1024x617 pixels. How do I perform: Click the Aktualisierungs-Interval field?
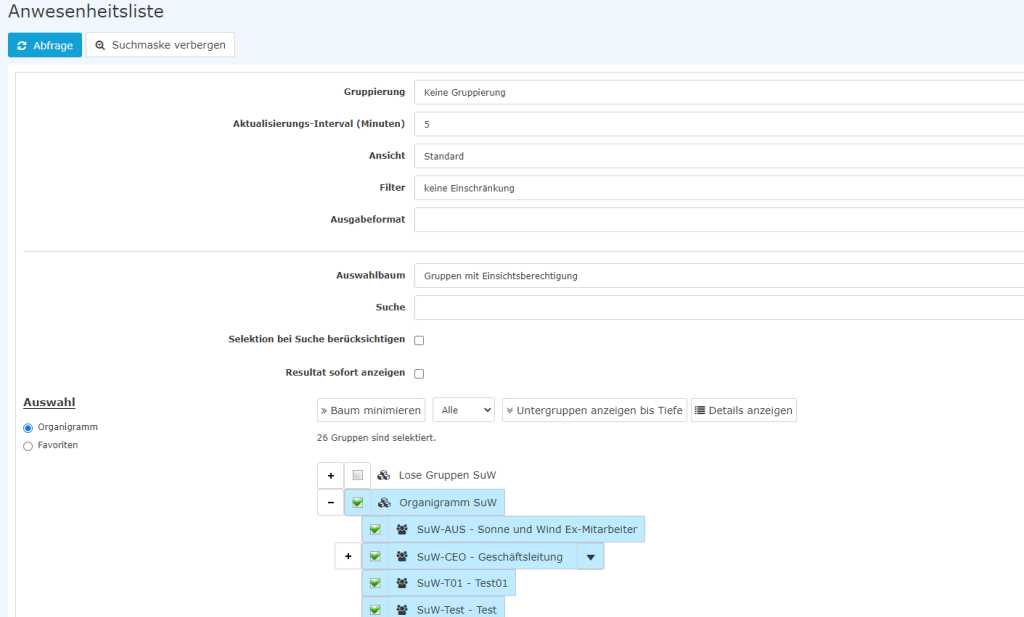coord(719,124)
